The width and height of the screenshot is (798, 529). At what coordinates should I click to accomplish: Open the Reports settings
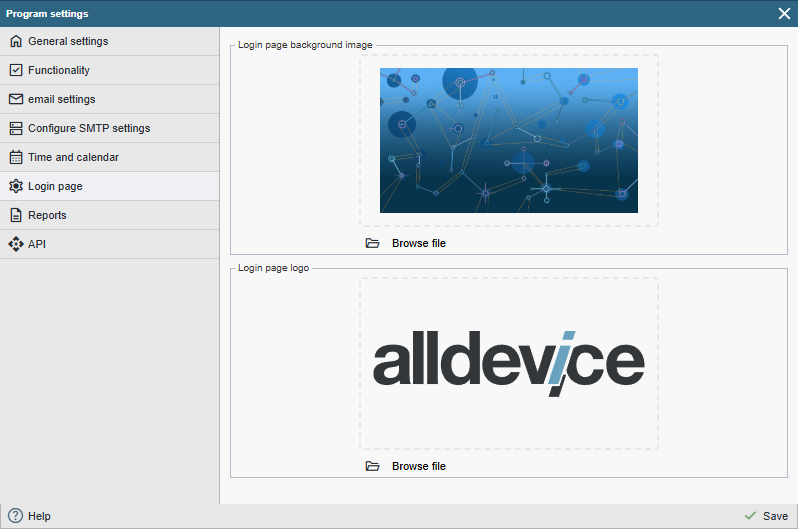pyautogui.click(x=109, y=215)
